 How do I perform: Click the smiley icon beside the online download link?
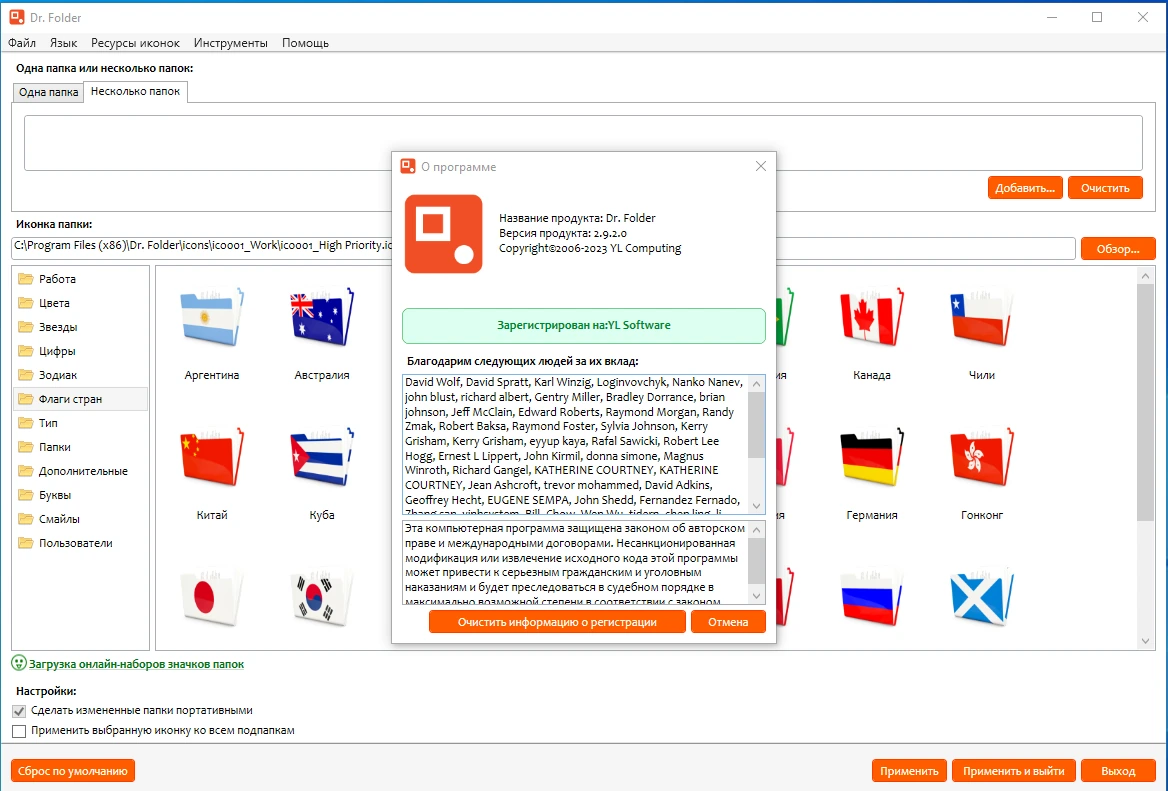point(19,663)
